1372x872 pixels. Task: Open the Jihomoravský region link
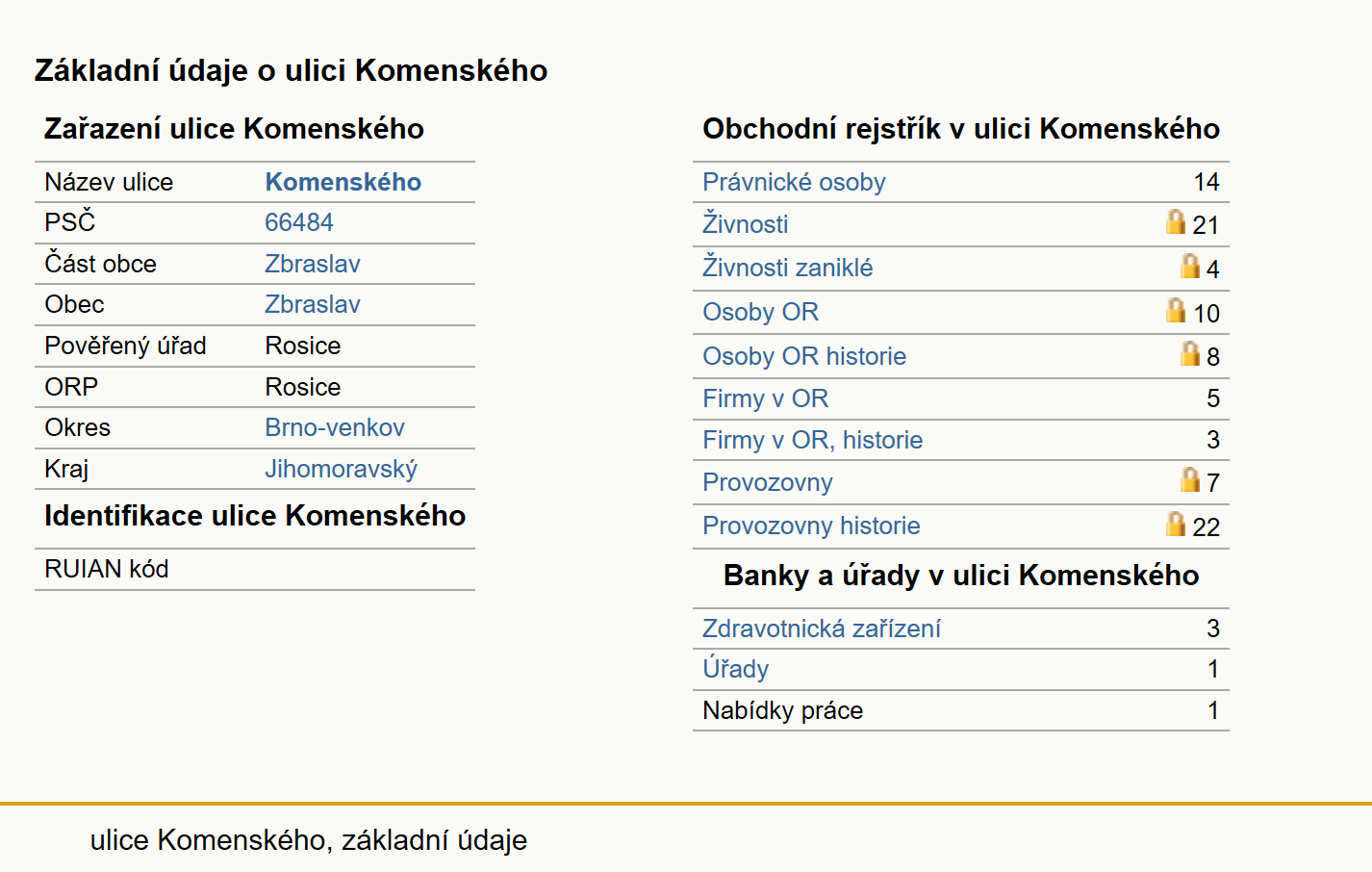[342, 470]
